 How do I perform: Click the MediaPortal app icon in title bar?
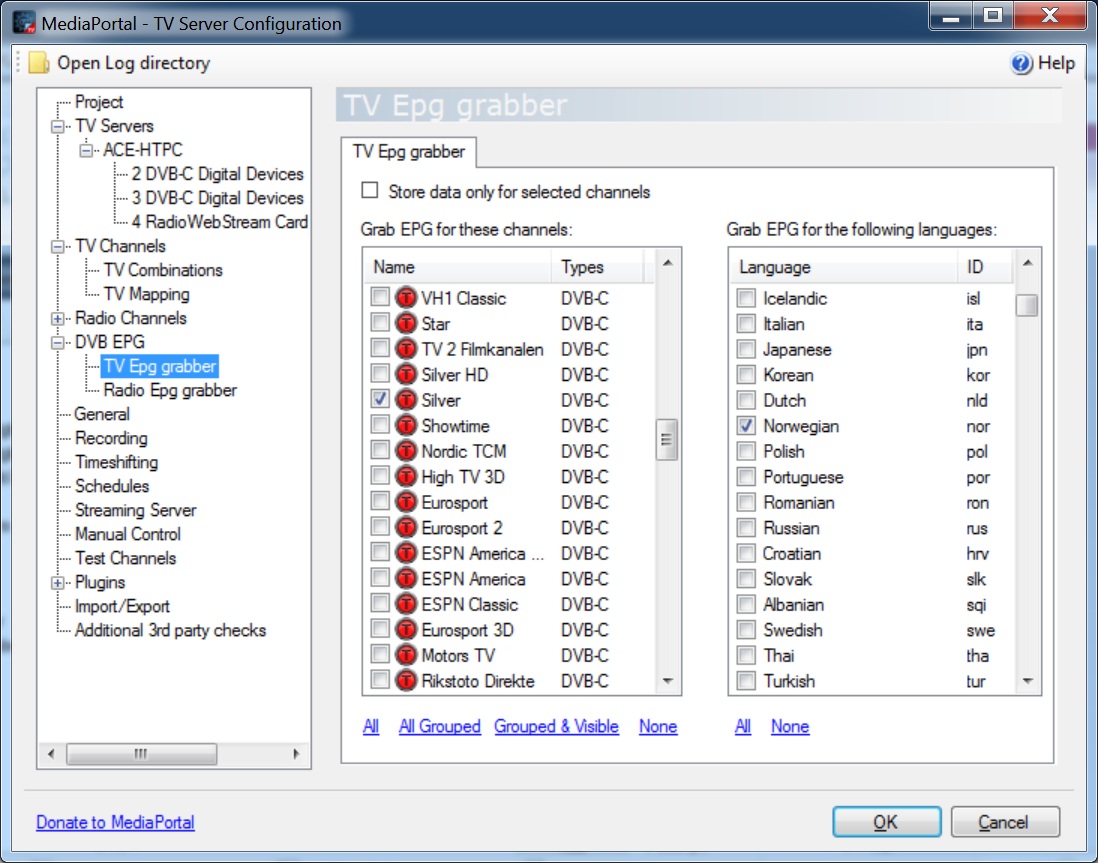[25, 22]
